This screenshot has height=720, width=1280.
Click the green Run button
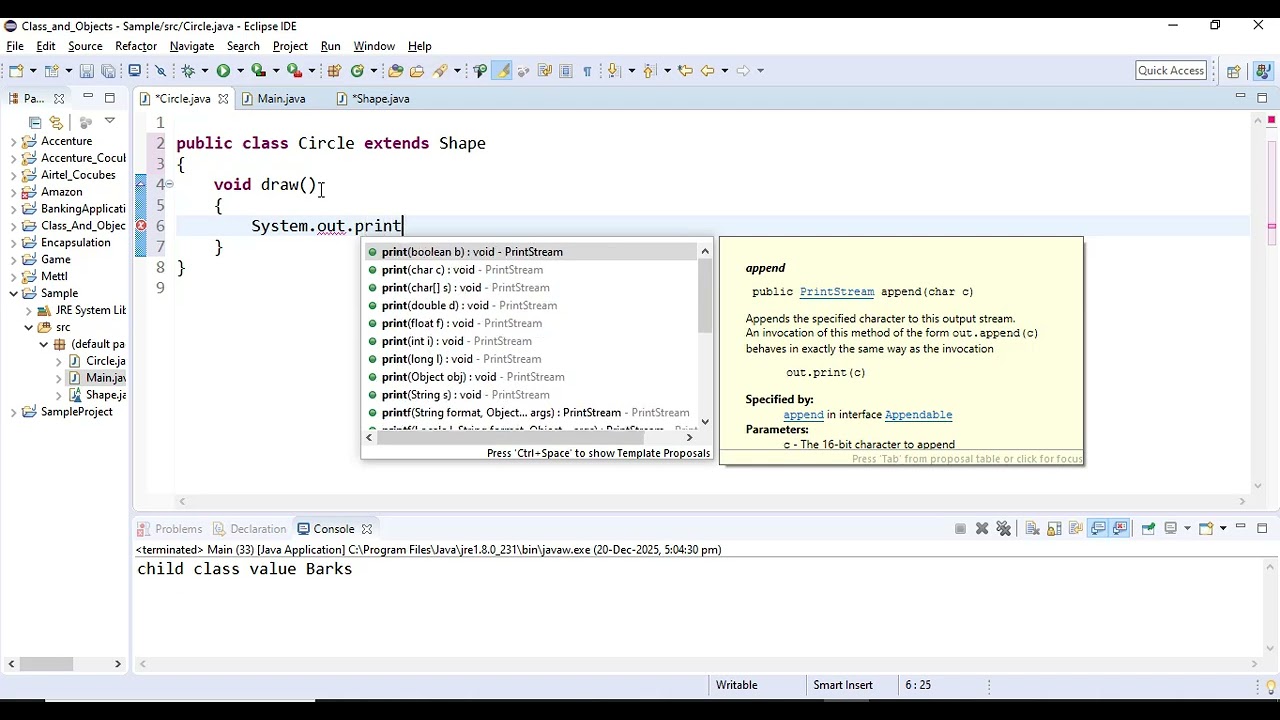tap(223, 71)
